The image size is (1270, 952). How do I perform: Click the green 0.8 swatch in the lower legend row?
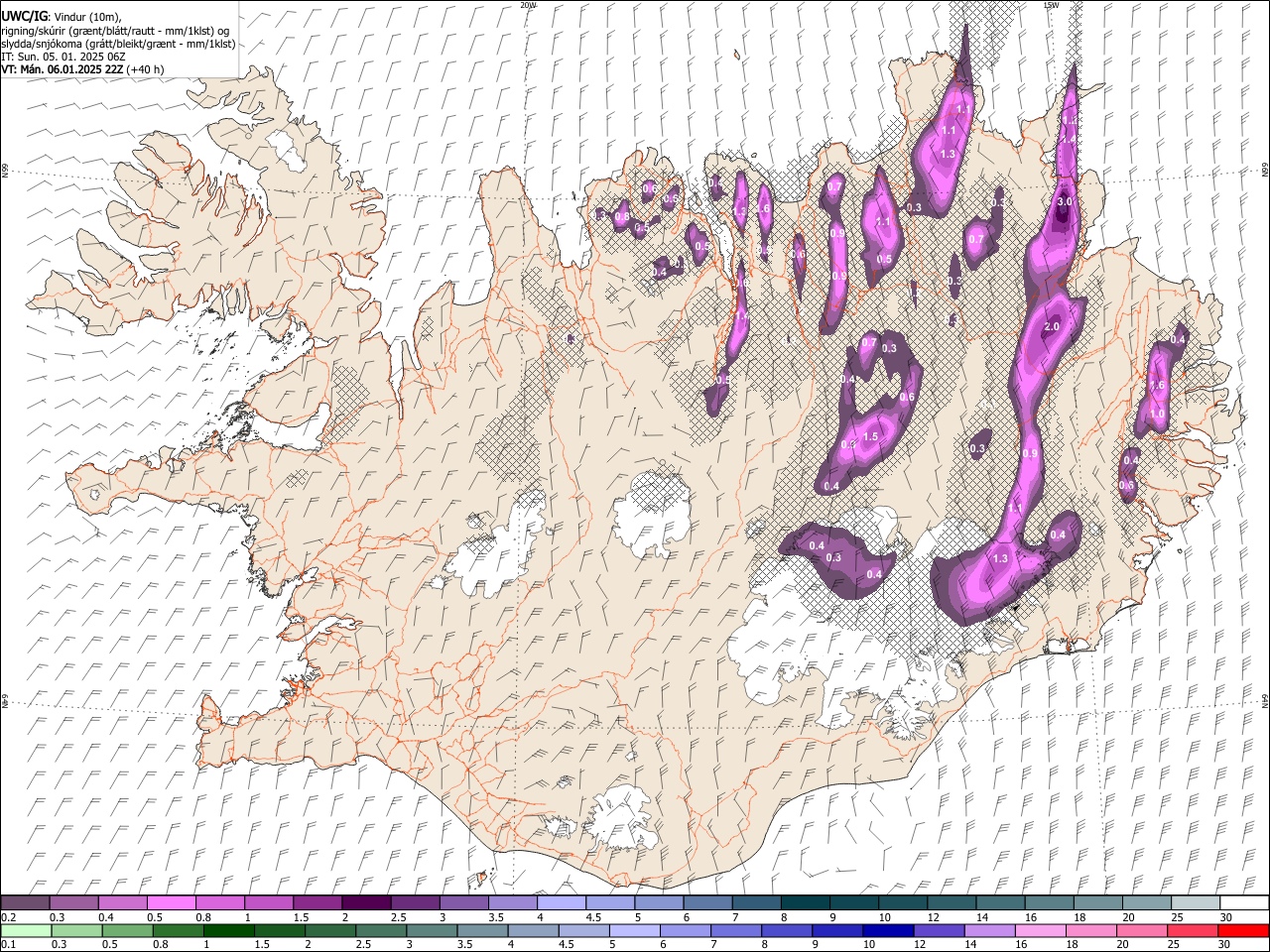179,930
